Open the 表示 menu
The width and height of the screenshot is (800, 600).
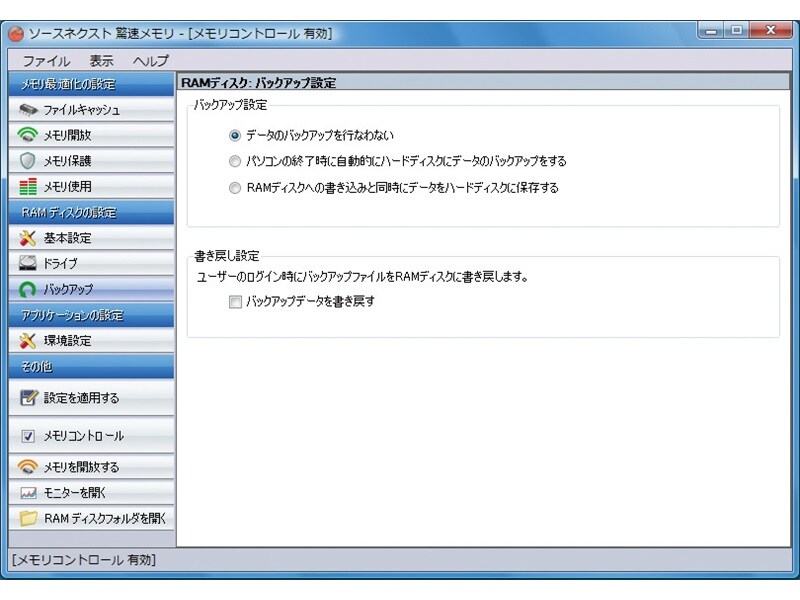coord(102,61)
